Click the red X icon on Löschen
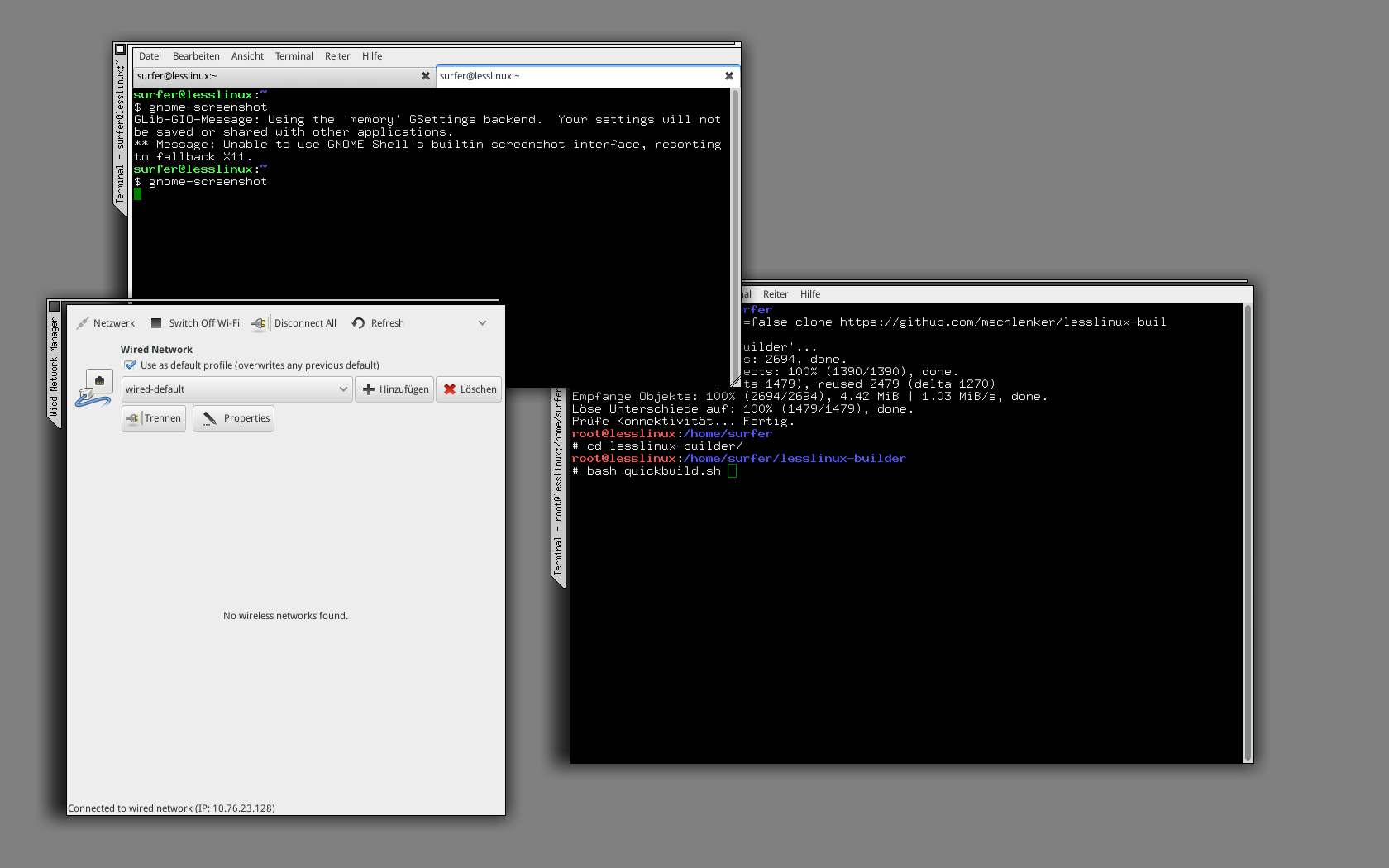This screenshot has height=868, width=1389. click(450, 389)
